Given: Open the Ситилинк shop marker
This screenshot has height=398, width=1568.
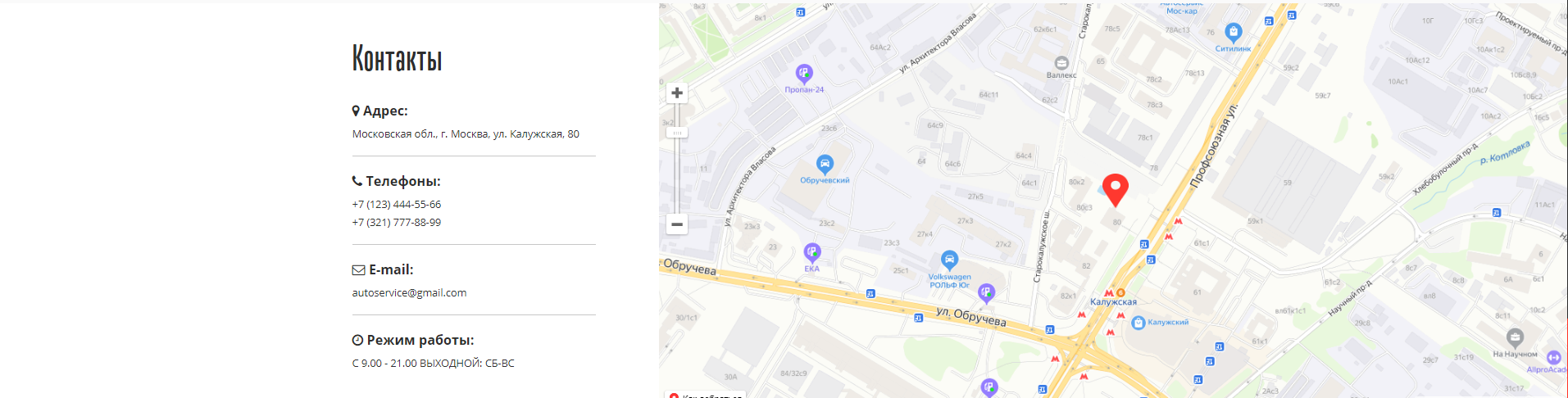Looking at the screenshot, I should (x=1234, y=33).
